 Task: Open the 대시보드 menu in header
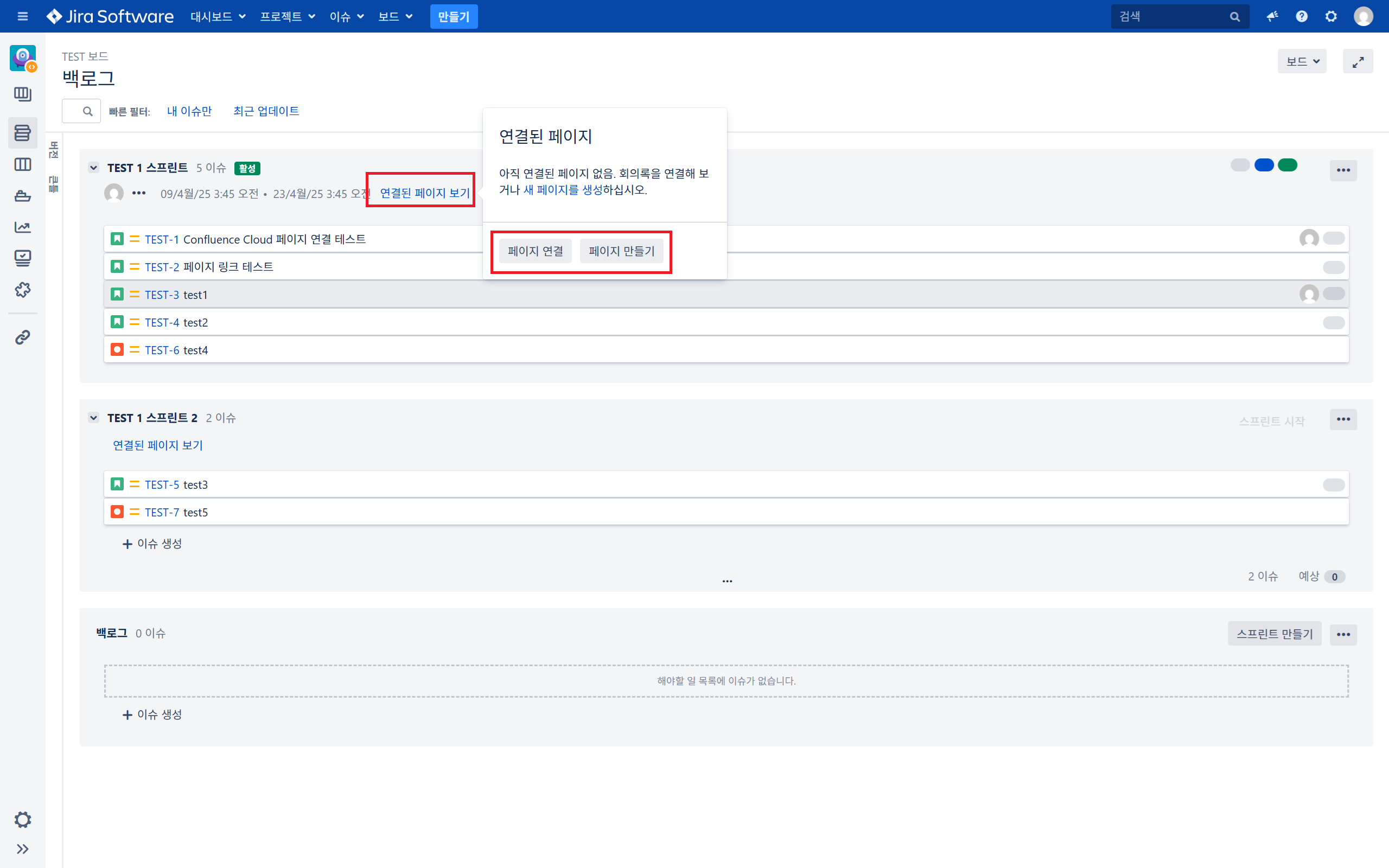coord(218,17)
